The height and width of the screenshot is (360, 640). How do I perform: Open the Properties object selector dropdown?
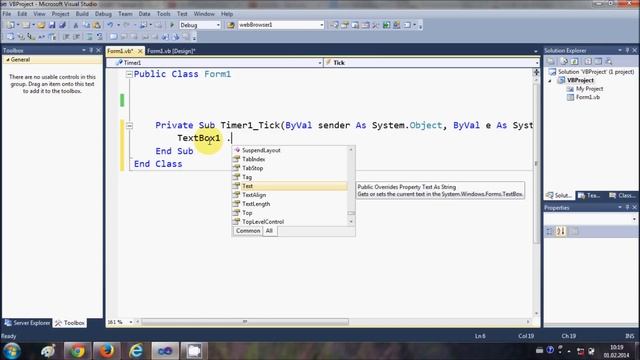click(634, 219)
